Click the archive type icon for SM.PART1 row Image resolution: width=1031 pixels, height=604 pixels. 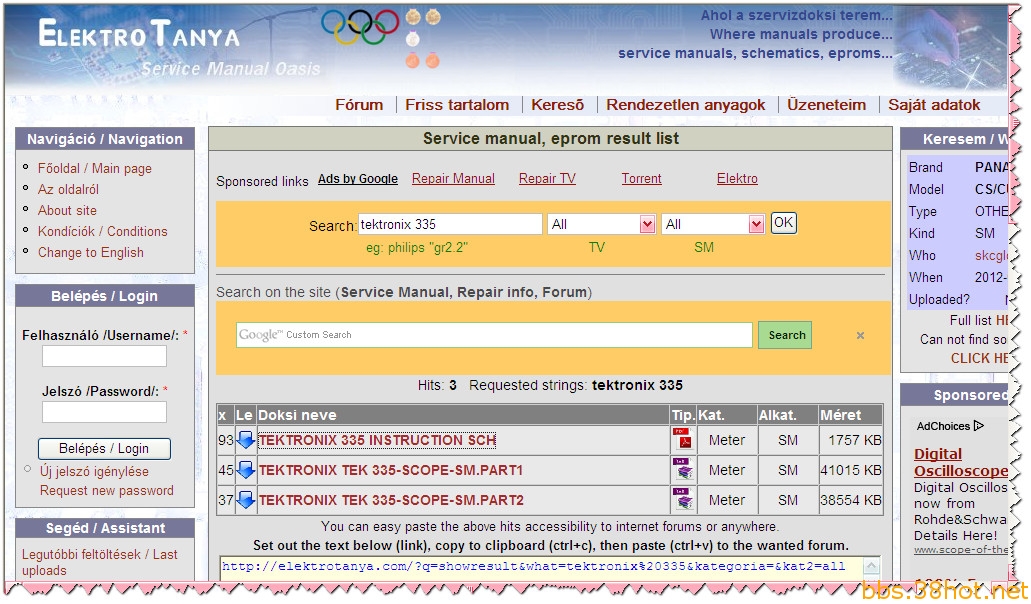[x=682, y=470]
